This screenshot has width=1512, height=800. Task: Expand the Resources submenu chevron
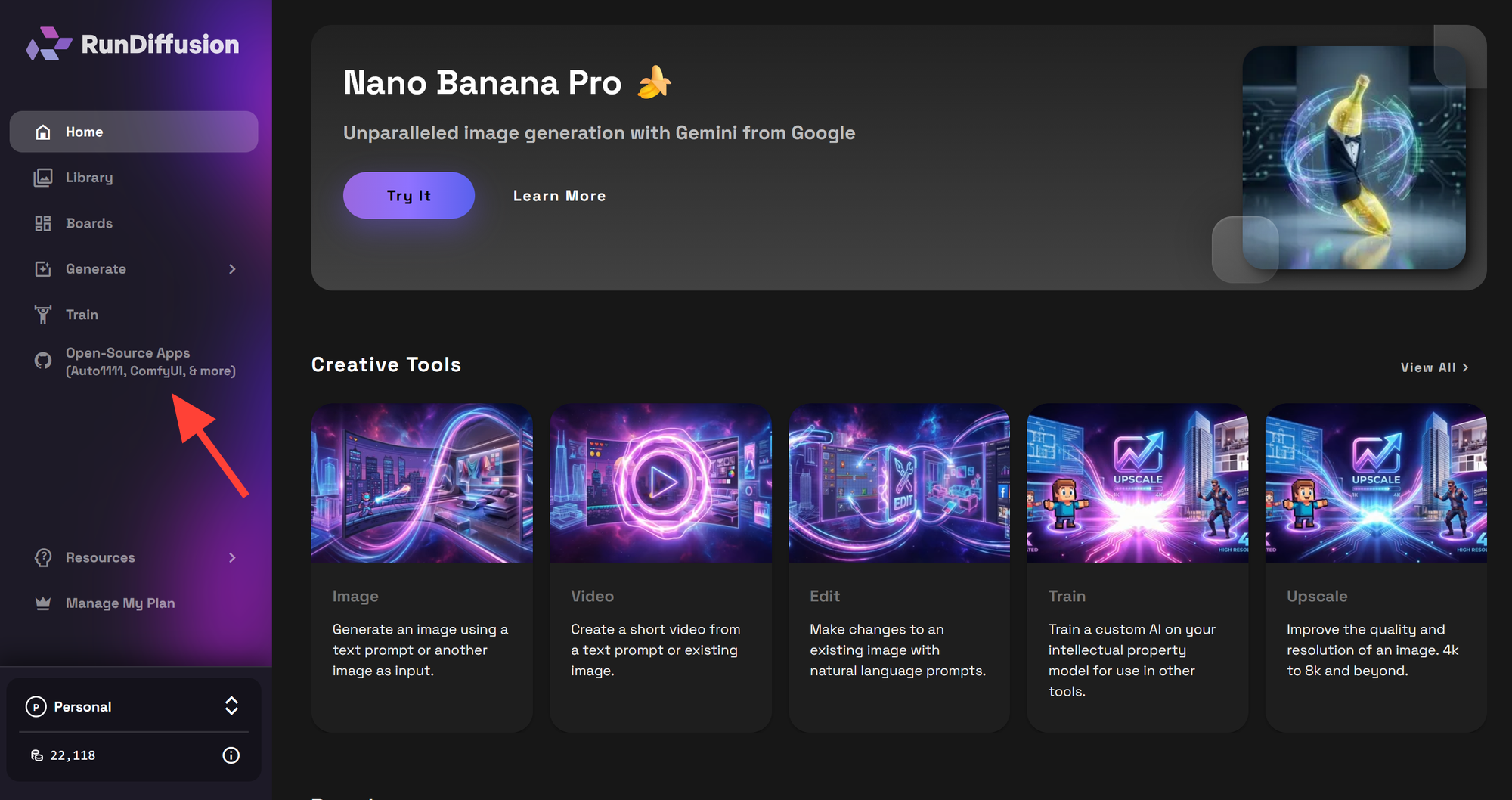(x=232, y=557)
